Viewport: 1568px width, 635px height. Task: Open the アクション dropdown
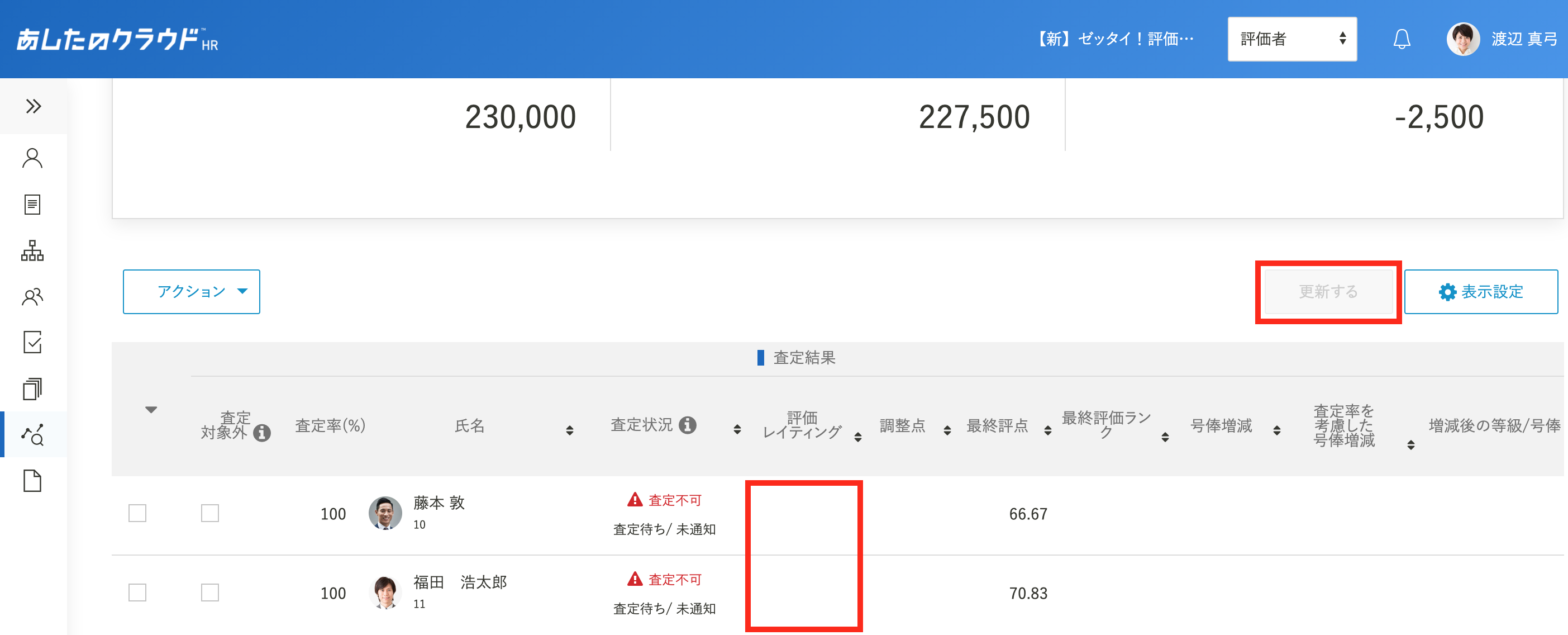point(191,292)
